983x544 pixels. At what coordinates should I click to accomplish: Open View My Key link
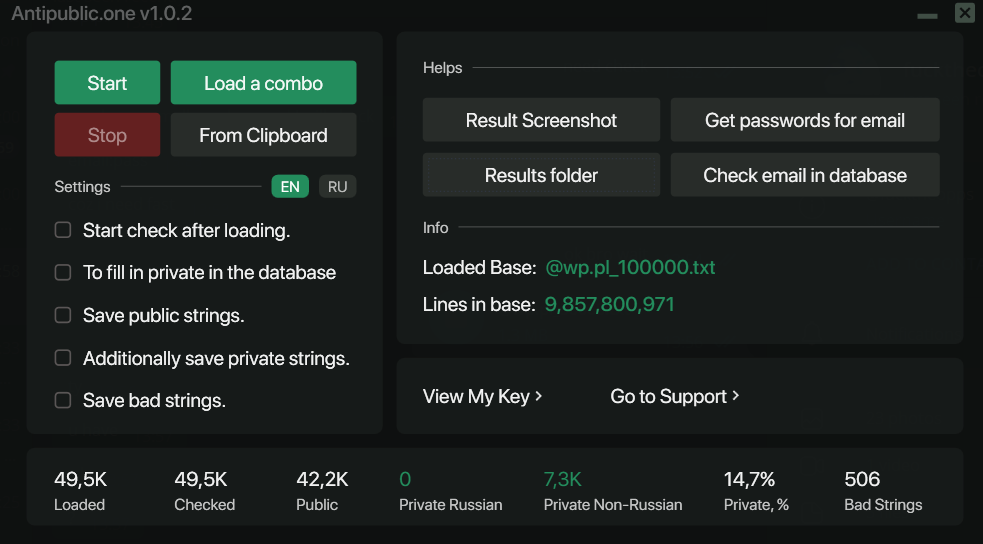coord(483,396)
